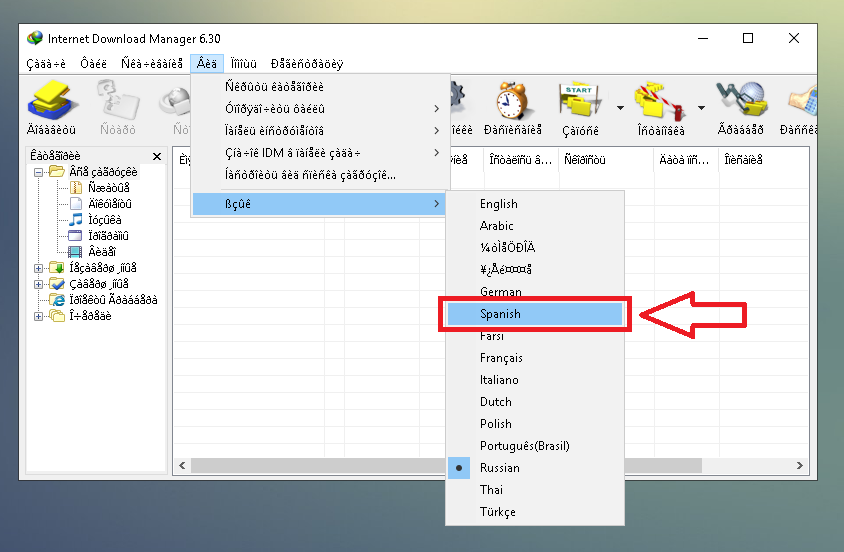Screen dimensions: 844x552
Task: Collapse the top category folder in tree
Action: pyautogui.click(x=39, y=172)
